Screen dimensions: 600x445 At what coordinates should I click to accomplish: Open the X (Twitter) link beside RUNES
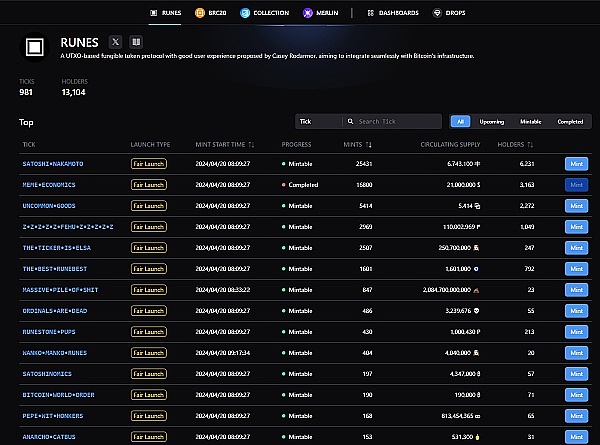115,43
